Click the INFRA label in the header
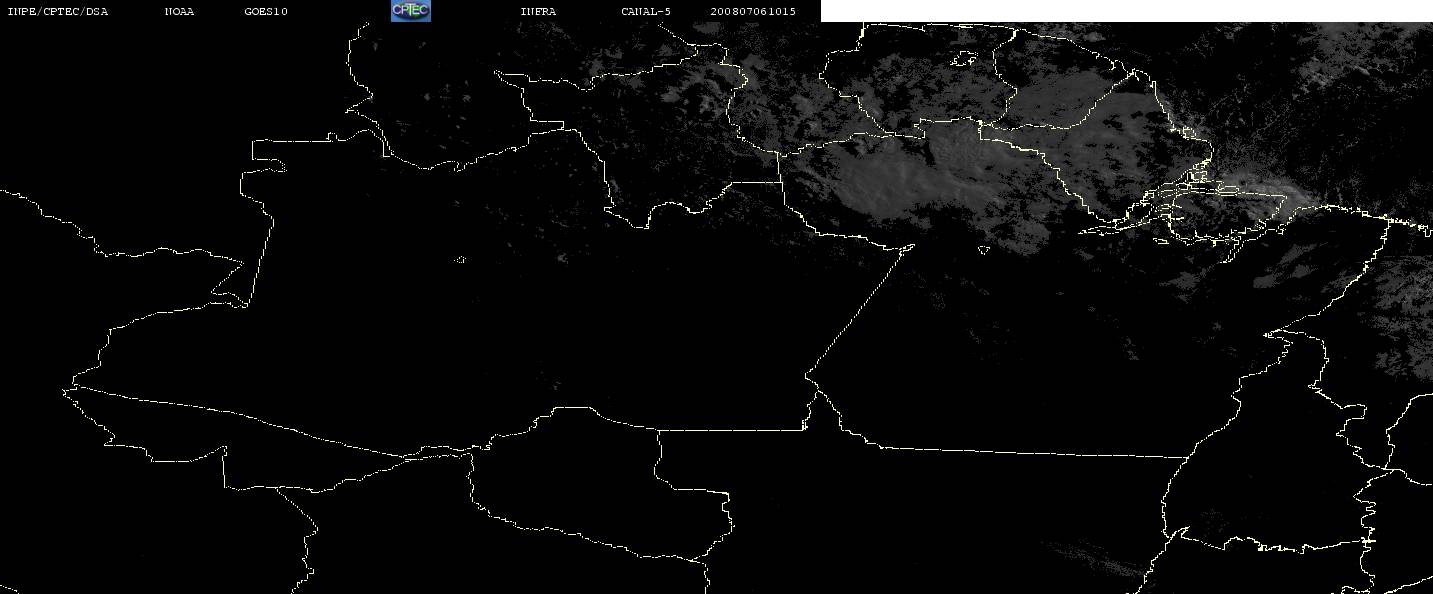 (538, 12)
